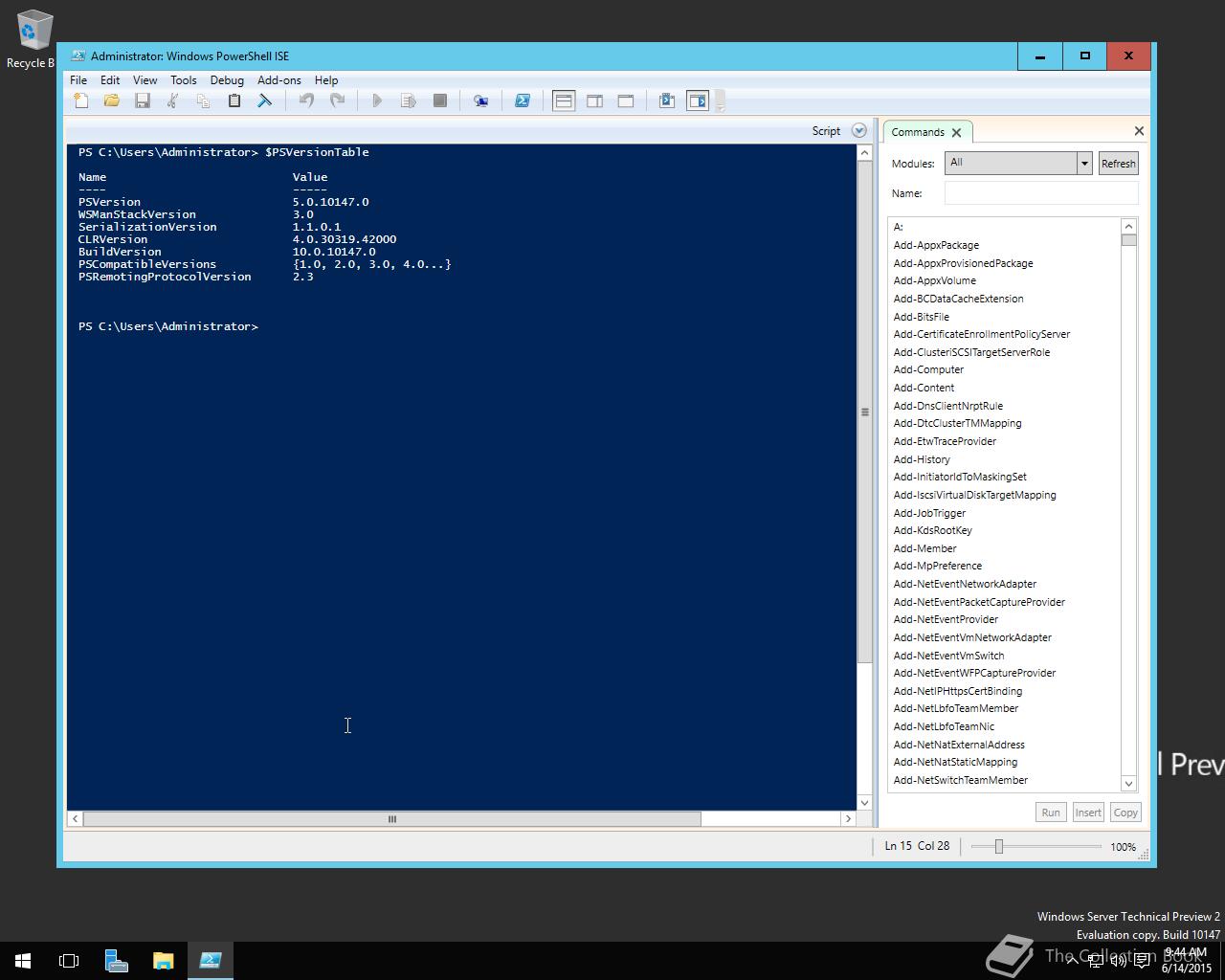
Task: Select Show Script Pane Top layout icon
Action: pos(564,100)
